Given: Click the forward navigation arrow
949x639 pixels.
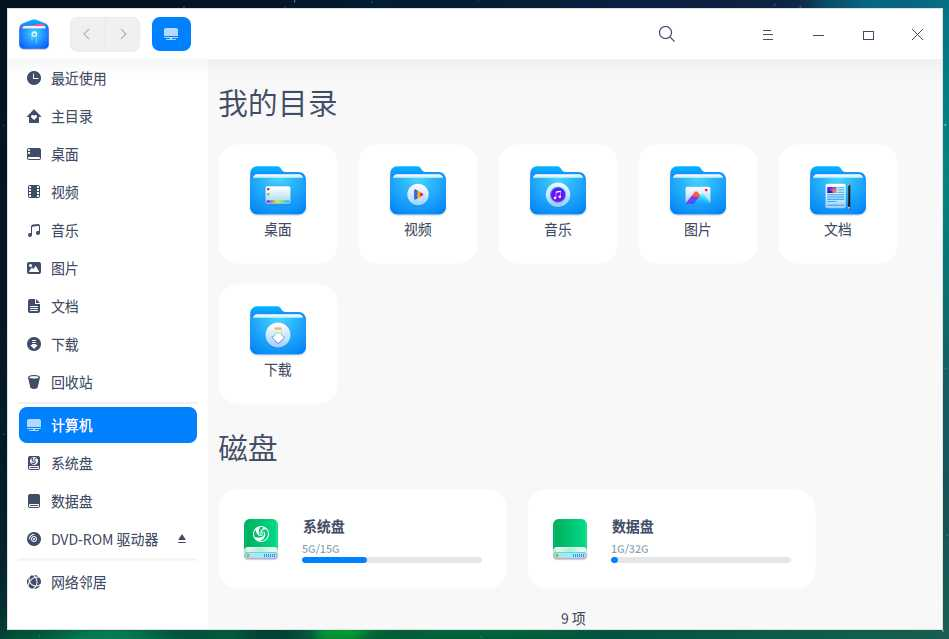Looking at the screenshot, I should (x=123, y=33).
